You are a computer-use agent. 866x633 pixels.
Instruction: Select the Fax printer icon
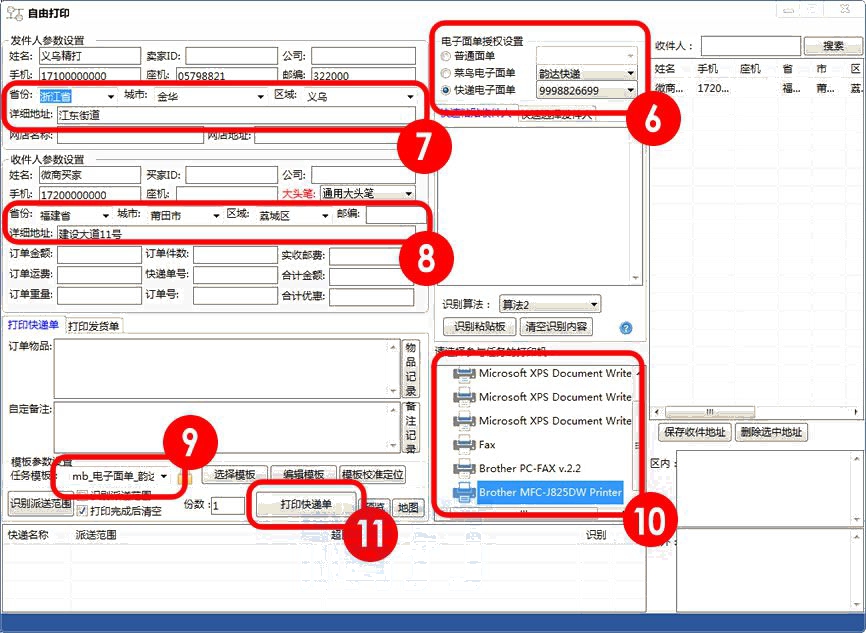(x=464, y=444)
